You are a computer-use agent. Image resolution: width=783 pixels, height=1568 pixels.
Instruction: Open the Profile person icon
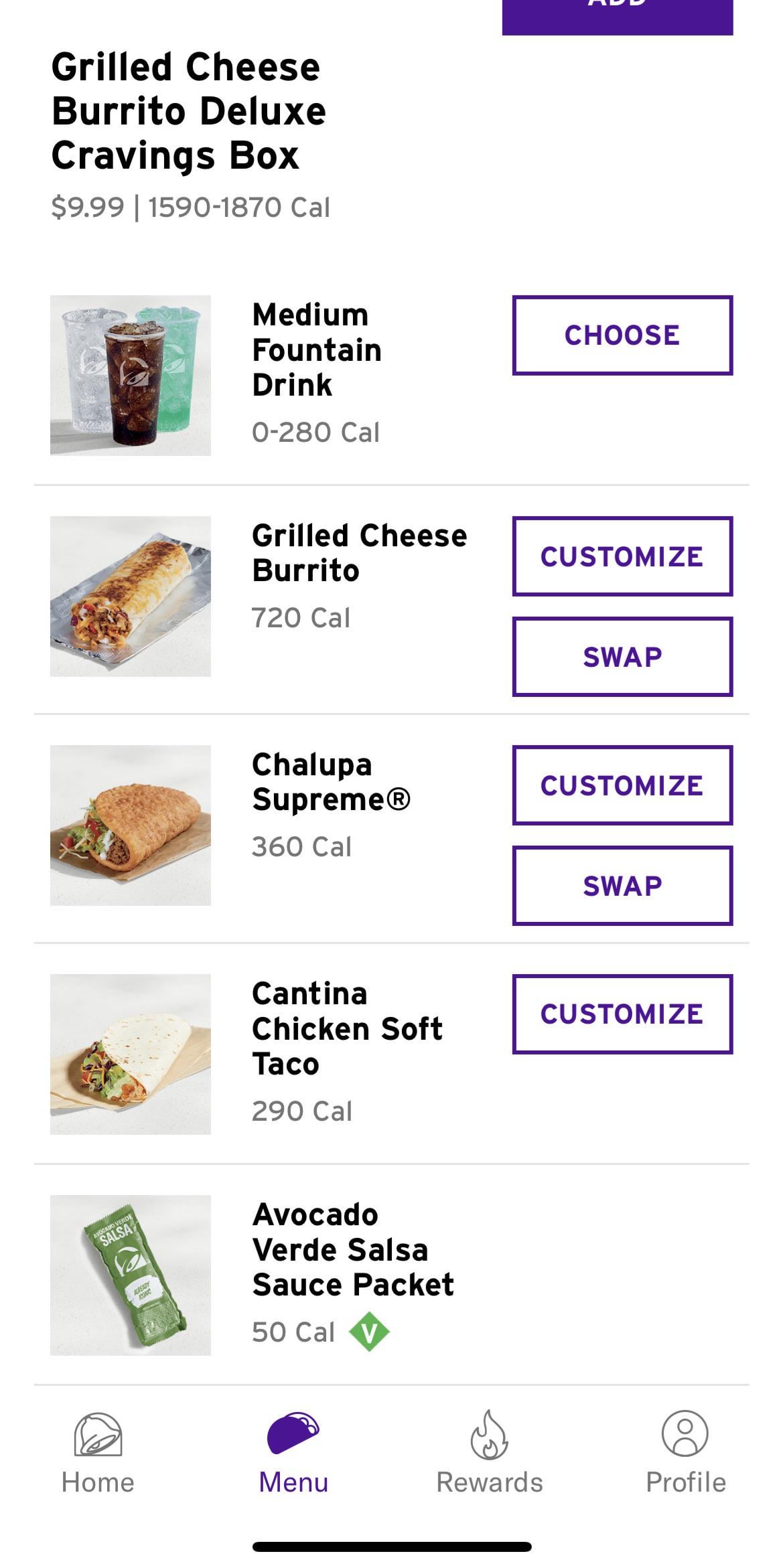click(x=685, y=1433)
